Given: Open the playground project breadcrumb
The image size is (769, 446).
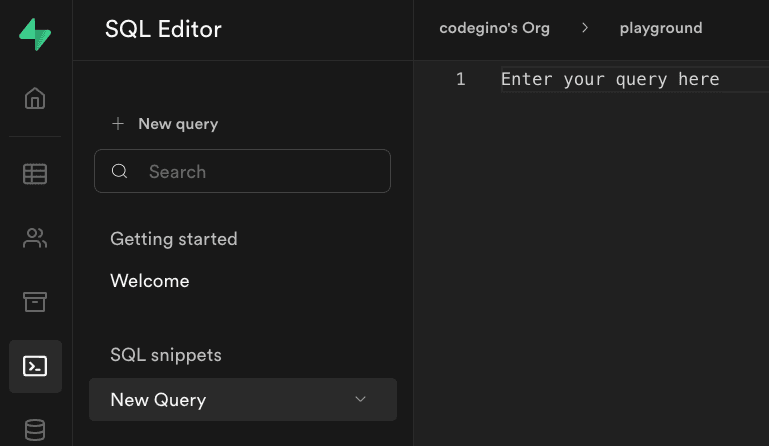Looking at the screenshot, I should pos(660,28).
